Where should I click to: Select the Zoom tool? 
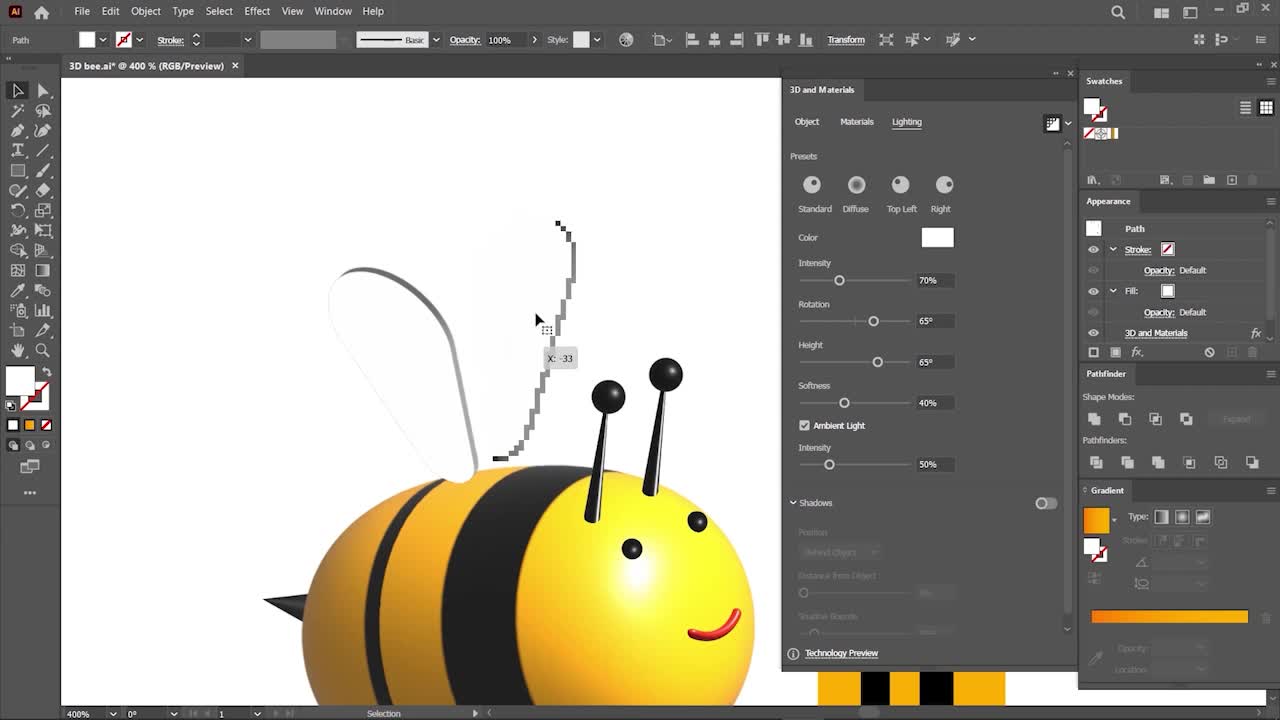[x=43, y=351]
